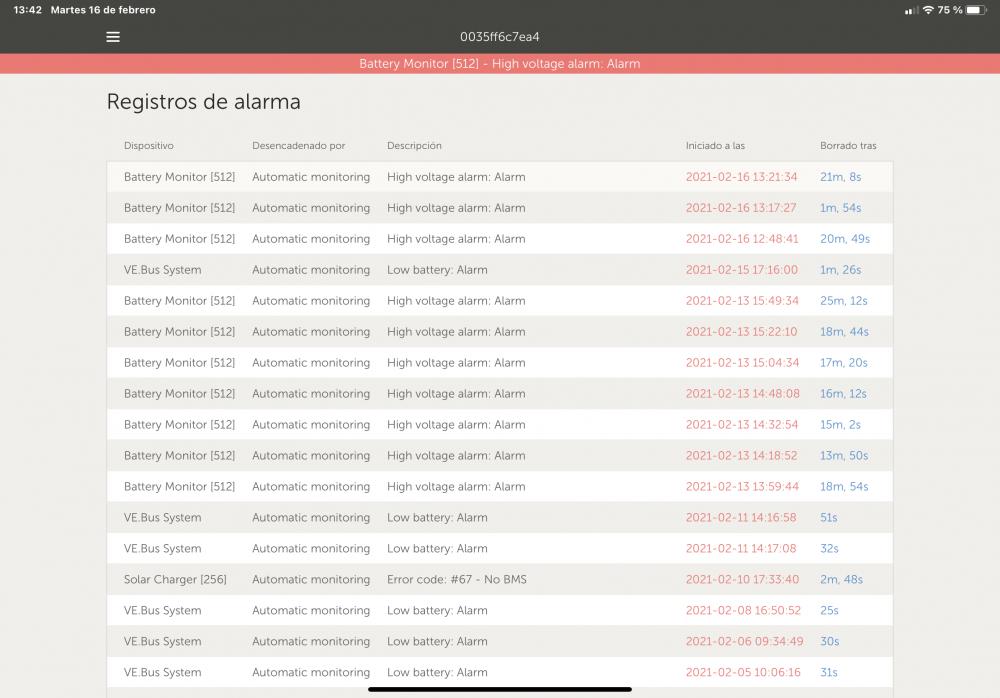Select timestamp 2021-02-16 13:17:27
The image size is (1000, 698).
(740, 208)
